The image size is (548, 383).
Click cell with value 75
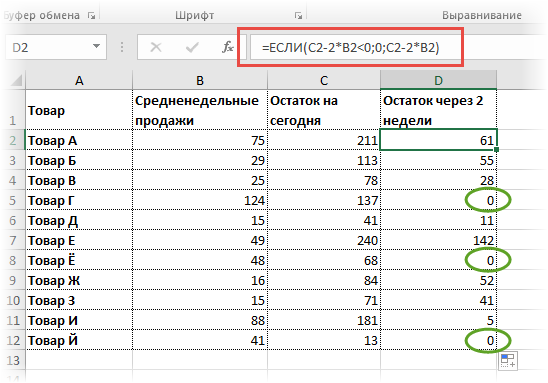coord(200,140)
